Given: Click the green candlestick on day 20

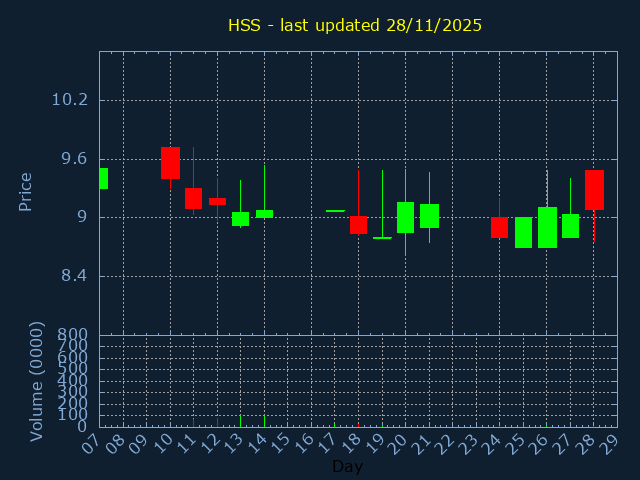Looking at the screenshot, I should click(405, 217).
